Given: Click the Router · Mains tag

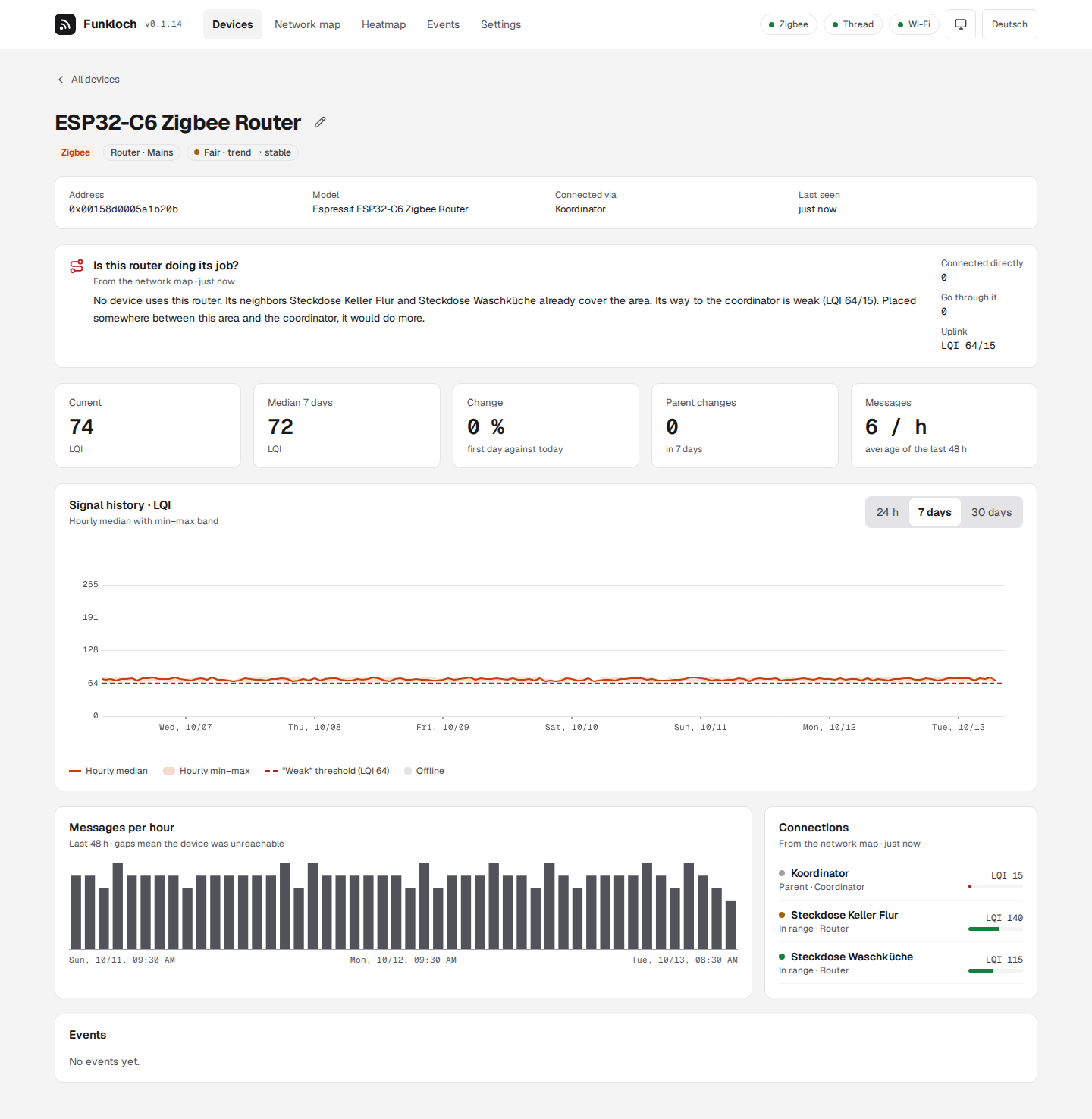Looking at the screenshot, I should [142, 152].
